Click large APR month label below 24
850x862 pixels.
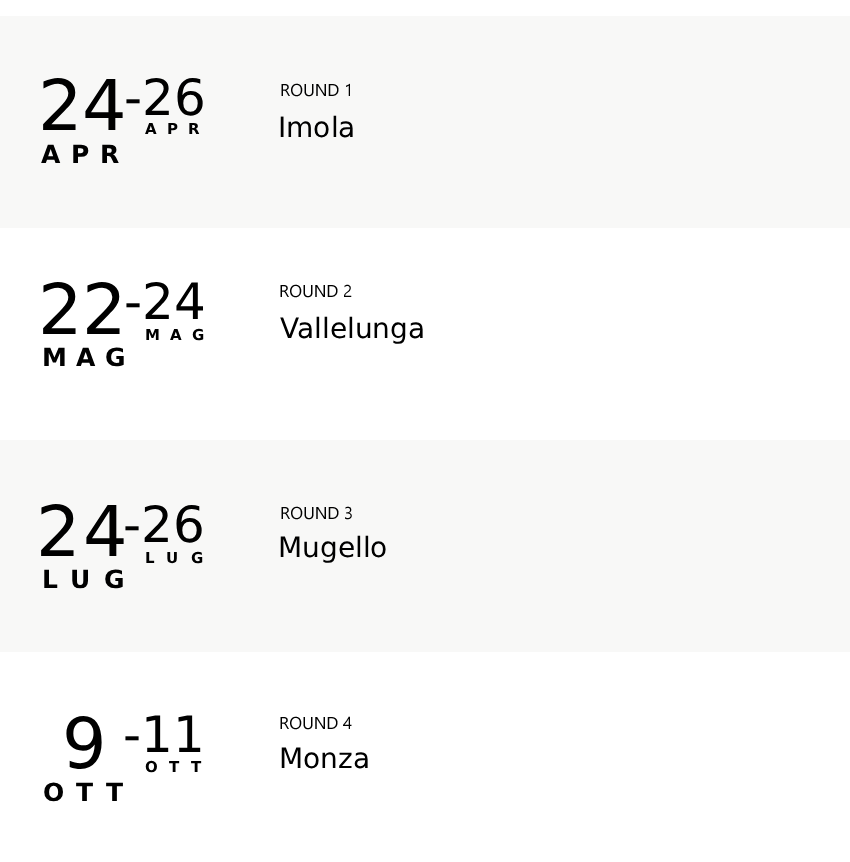pos(81,155)
